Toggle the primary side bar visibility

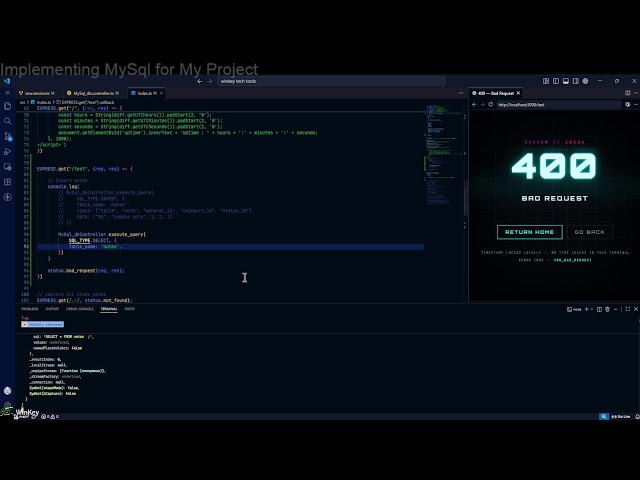coord(556,81)
